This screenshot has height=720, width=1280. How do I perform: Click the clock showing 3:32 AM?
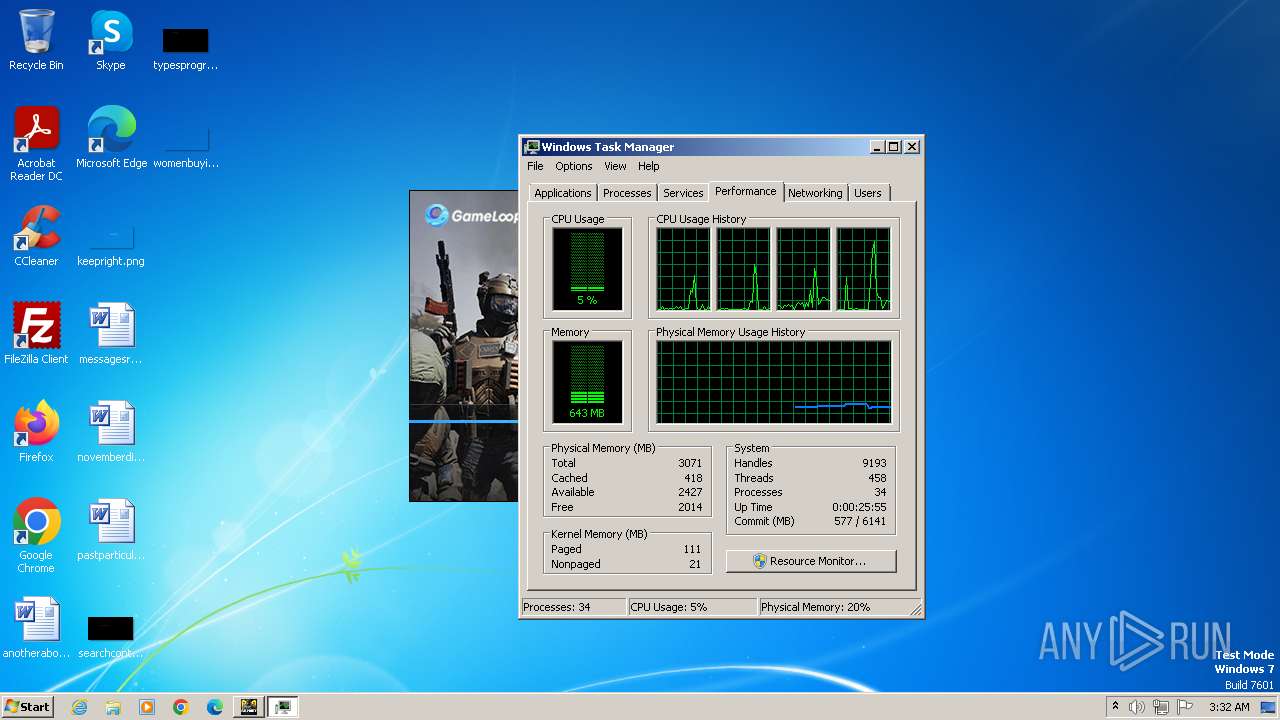[x=1229, y=707]
